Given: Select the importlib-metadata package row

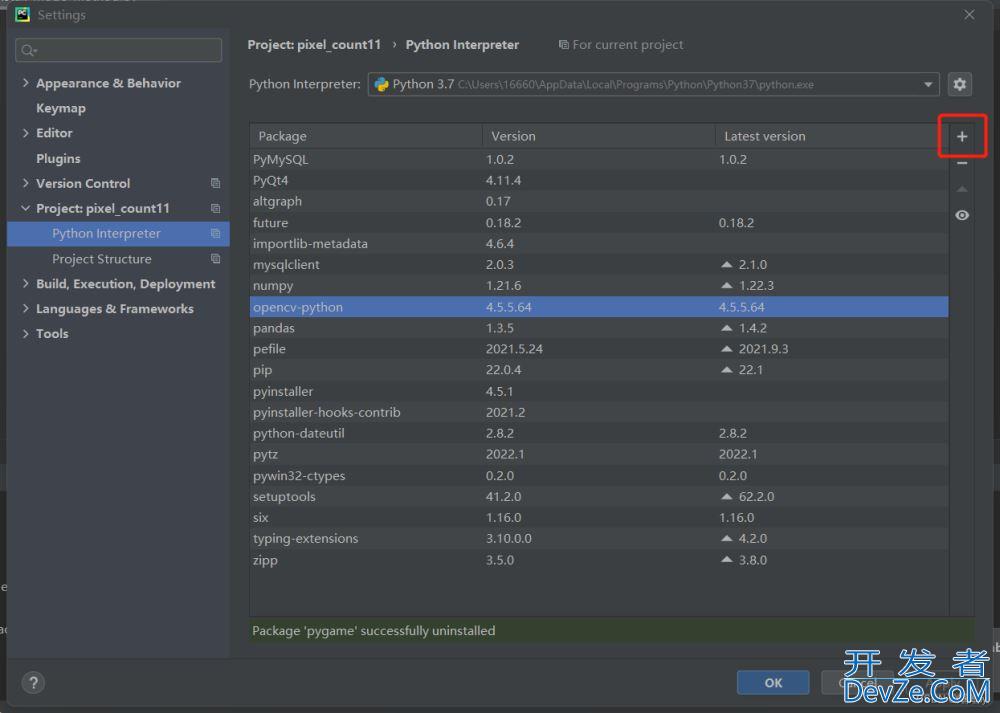Looking at the screenshot, I should pyautogui.click(x=599, y=244).
